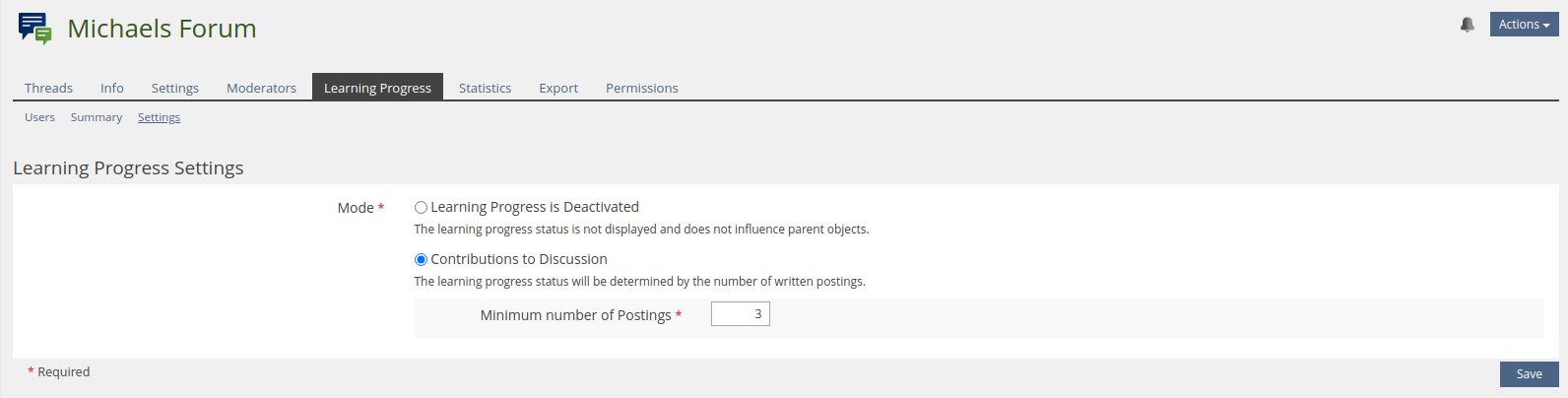Select the Learning Progress tab
1568x398 pixels.
[377, 88]
